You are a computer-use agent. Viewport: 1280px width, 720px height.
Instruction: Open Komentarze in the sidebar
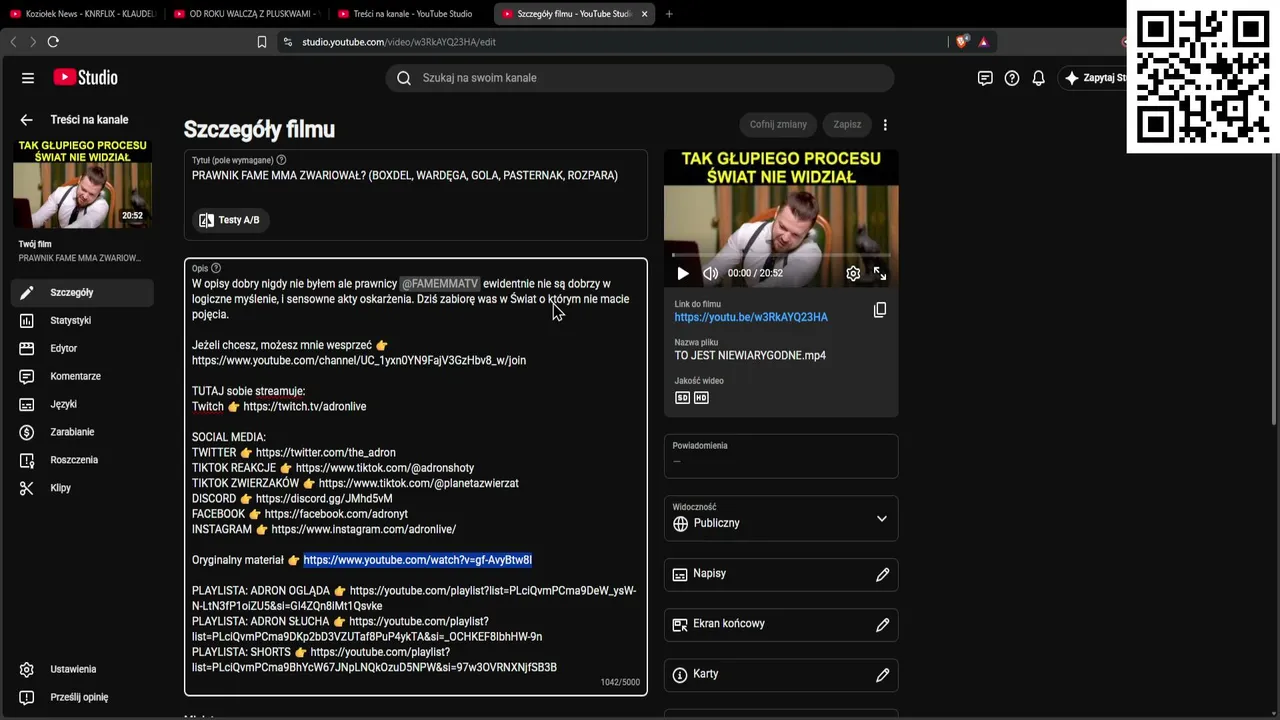point(82,377)
